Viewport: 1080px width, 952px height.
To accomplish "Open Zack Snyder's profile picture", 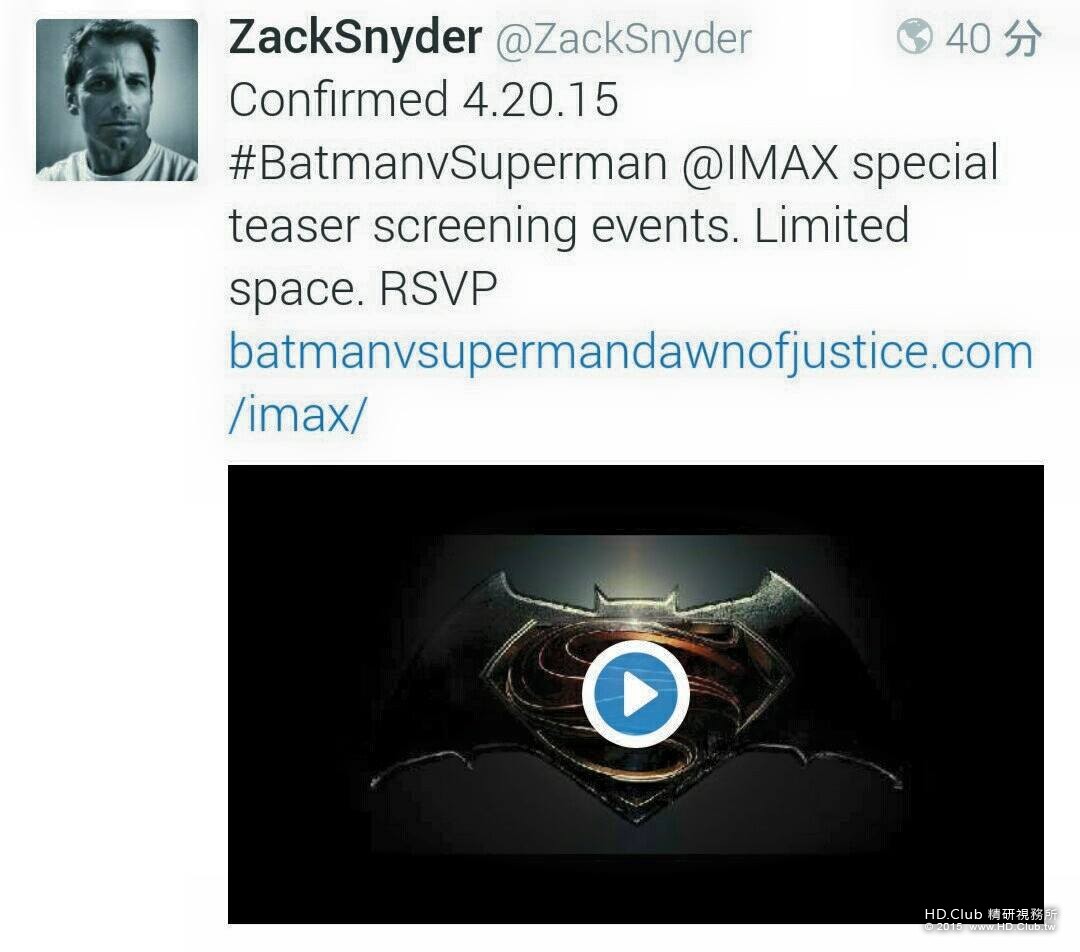I will [x=117, y=100].
